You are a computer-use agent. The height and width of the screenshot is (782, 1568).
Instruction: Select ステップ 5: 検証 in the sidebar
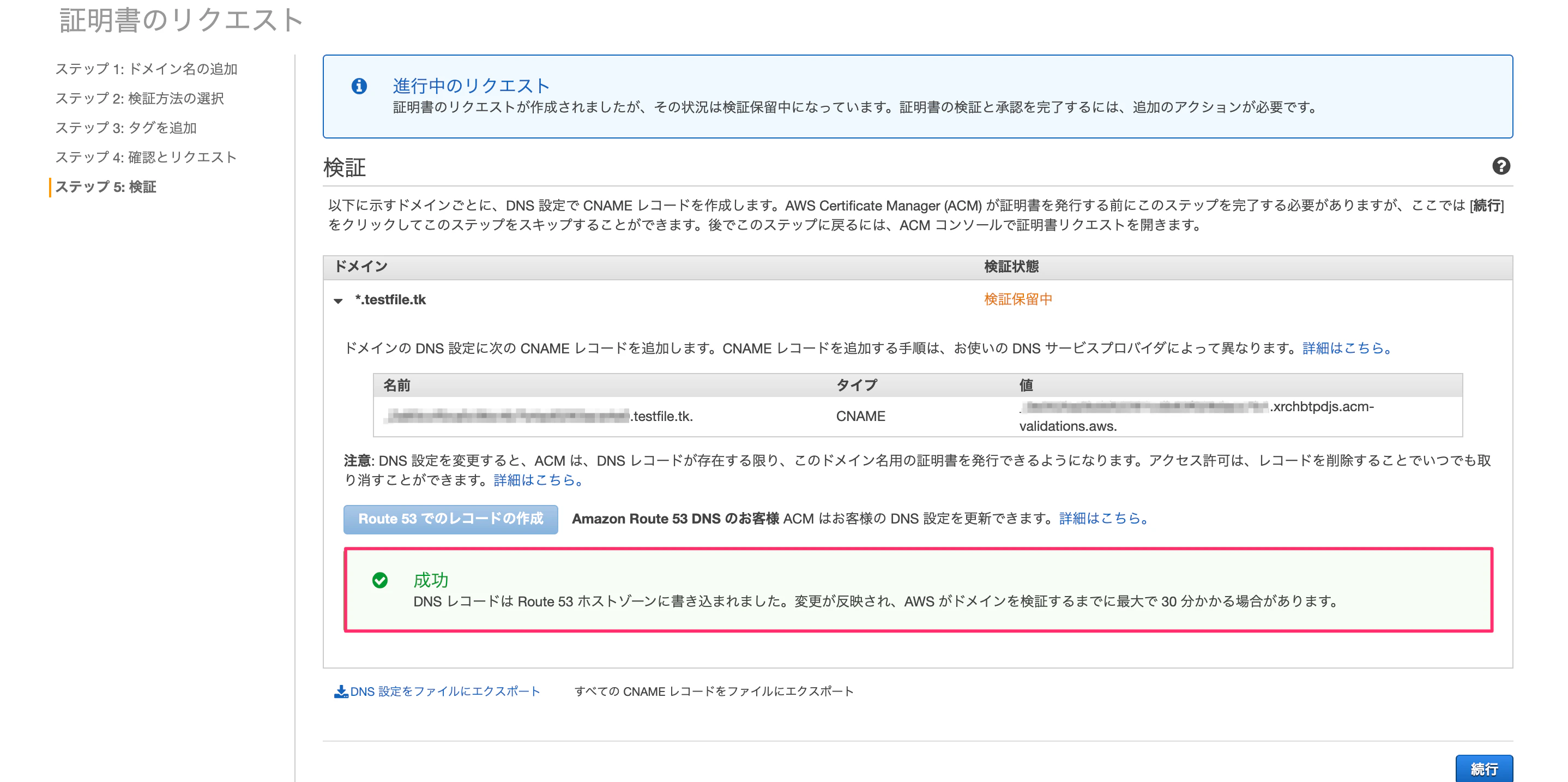(106, 187)
